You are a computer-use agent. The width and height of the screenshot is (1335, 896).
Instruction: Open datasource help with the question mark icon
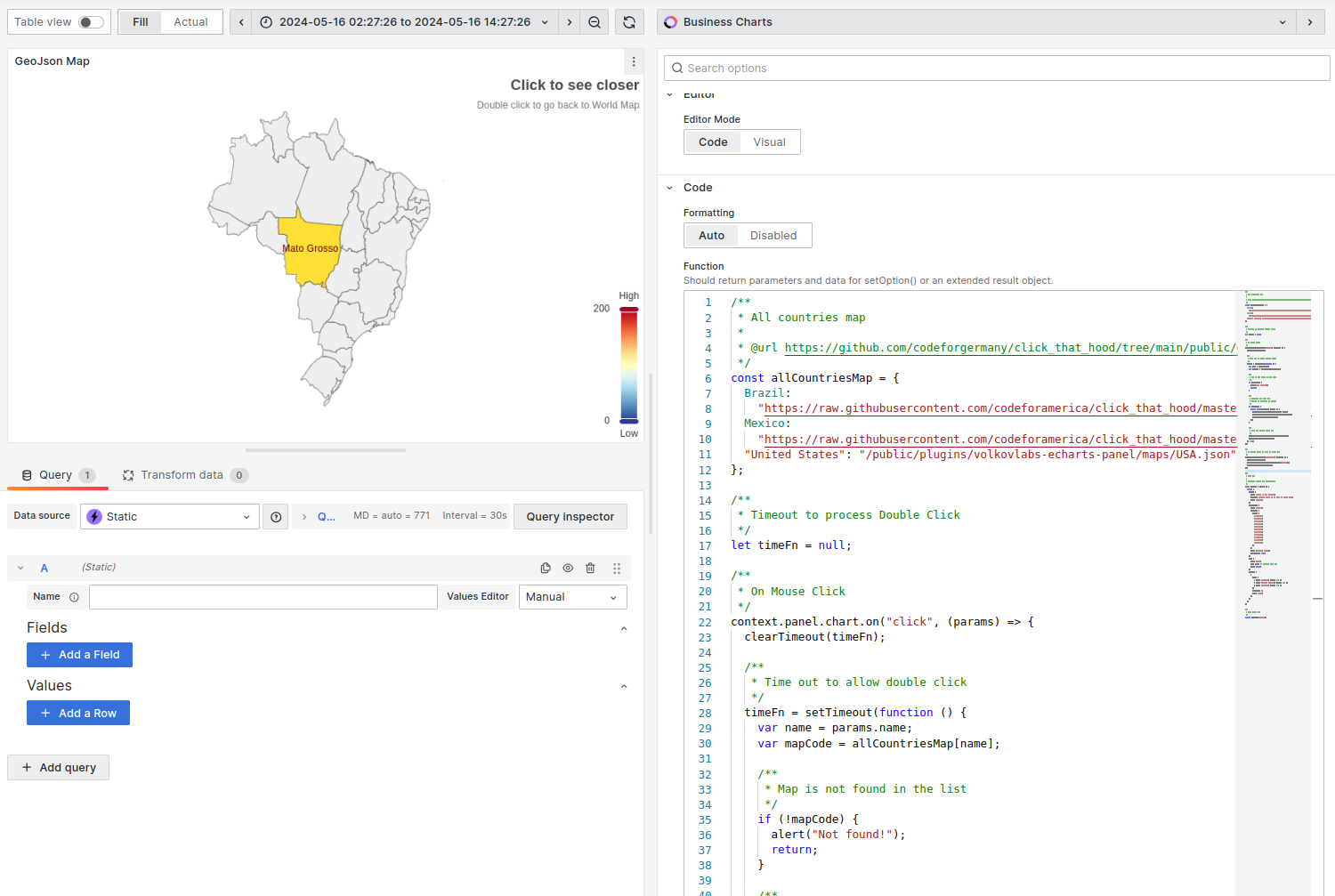coord(275,516)
